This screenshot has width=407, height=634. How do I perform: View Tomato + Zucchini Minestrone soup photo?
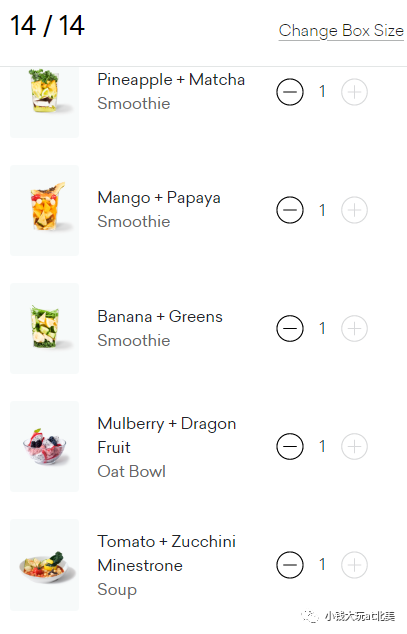44,565
